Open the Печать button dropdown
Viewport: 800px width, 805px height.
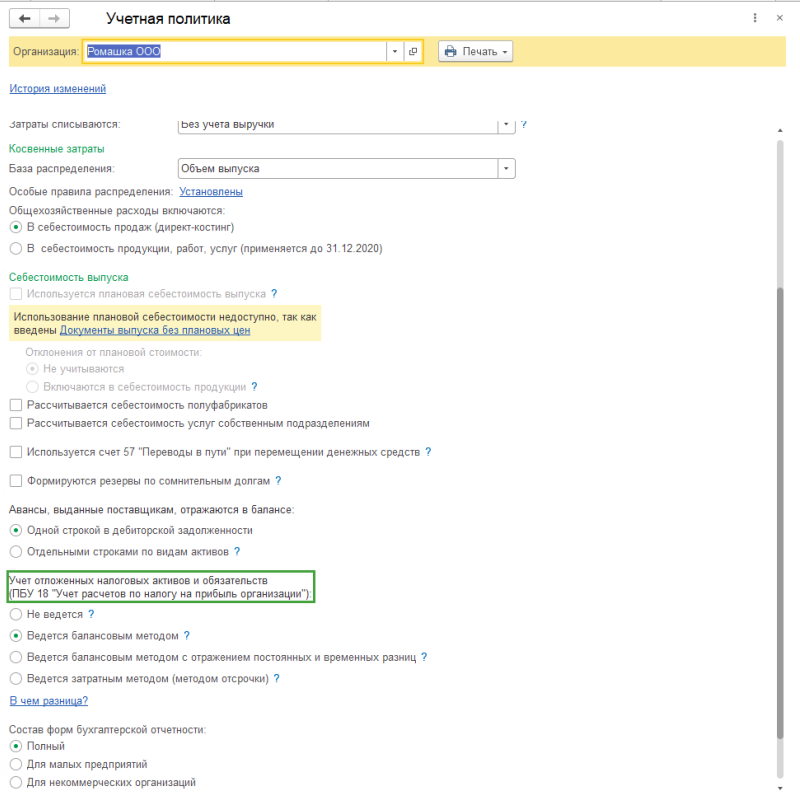[x=475, y=51]
